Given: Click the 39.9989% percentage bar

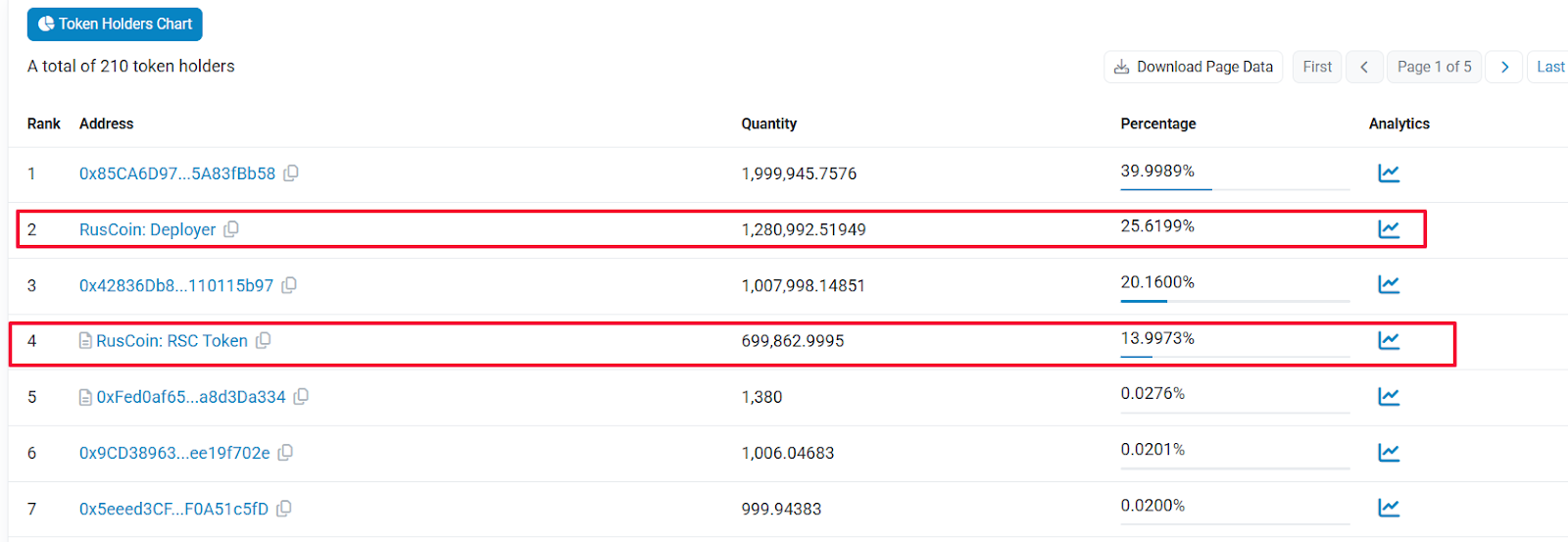Looking at the screenshot, I should pos(1235,189).
